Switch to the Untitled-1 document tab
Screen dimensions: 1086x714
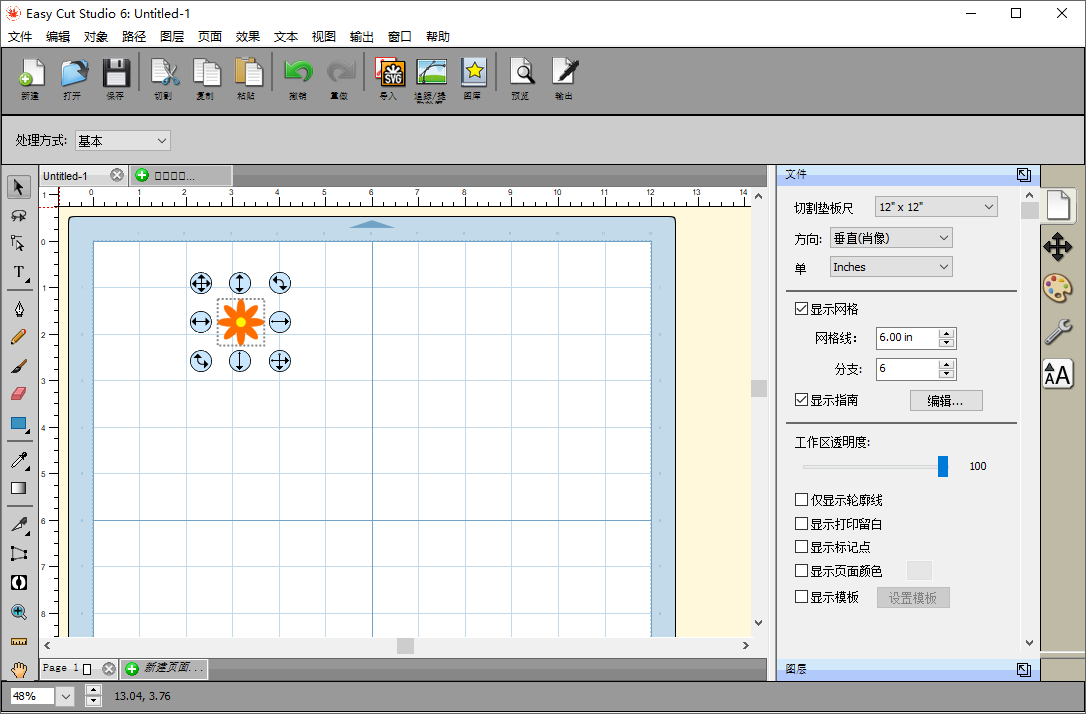pos(66,176)
